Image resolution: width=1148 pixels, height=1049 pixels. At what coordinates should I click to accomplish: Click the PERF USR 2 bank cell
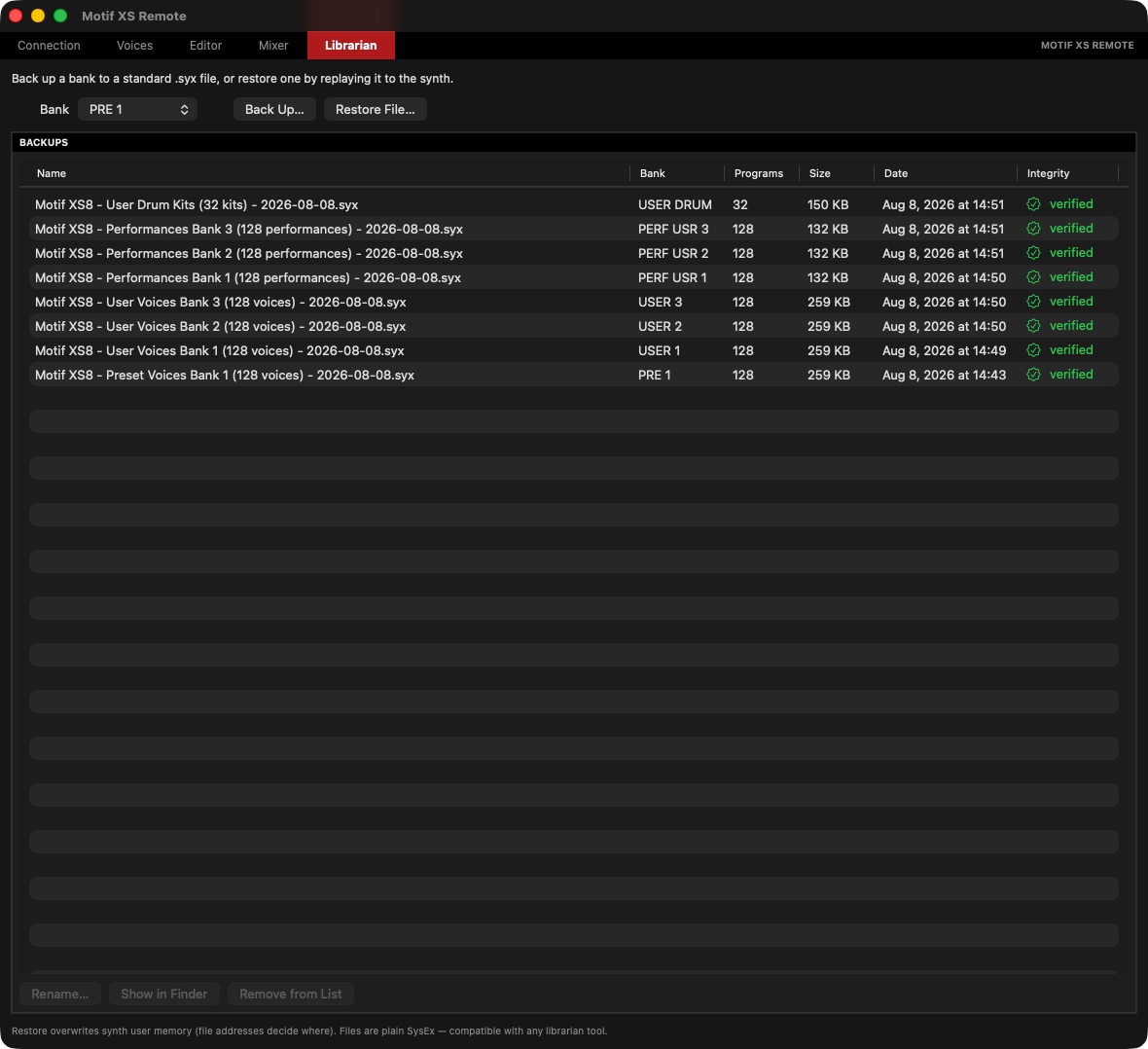673,253
